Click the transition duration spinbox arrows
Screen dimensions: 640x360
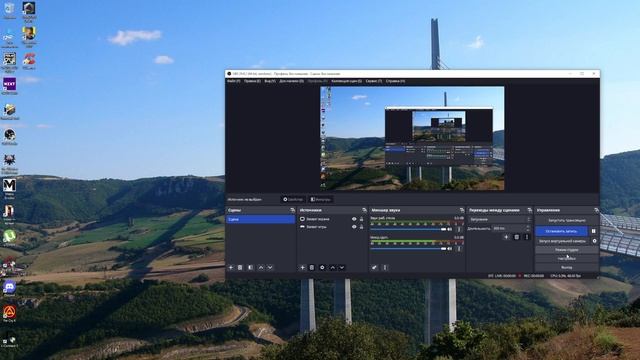(x=528, y=229)
